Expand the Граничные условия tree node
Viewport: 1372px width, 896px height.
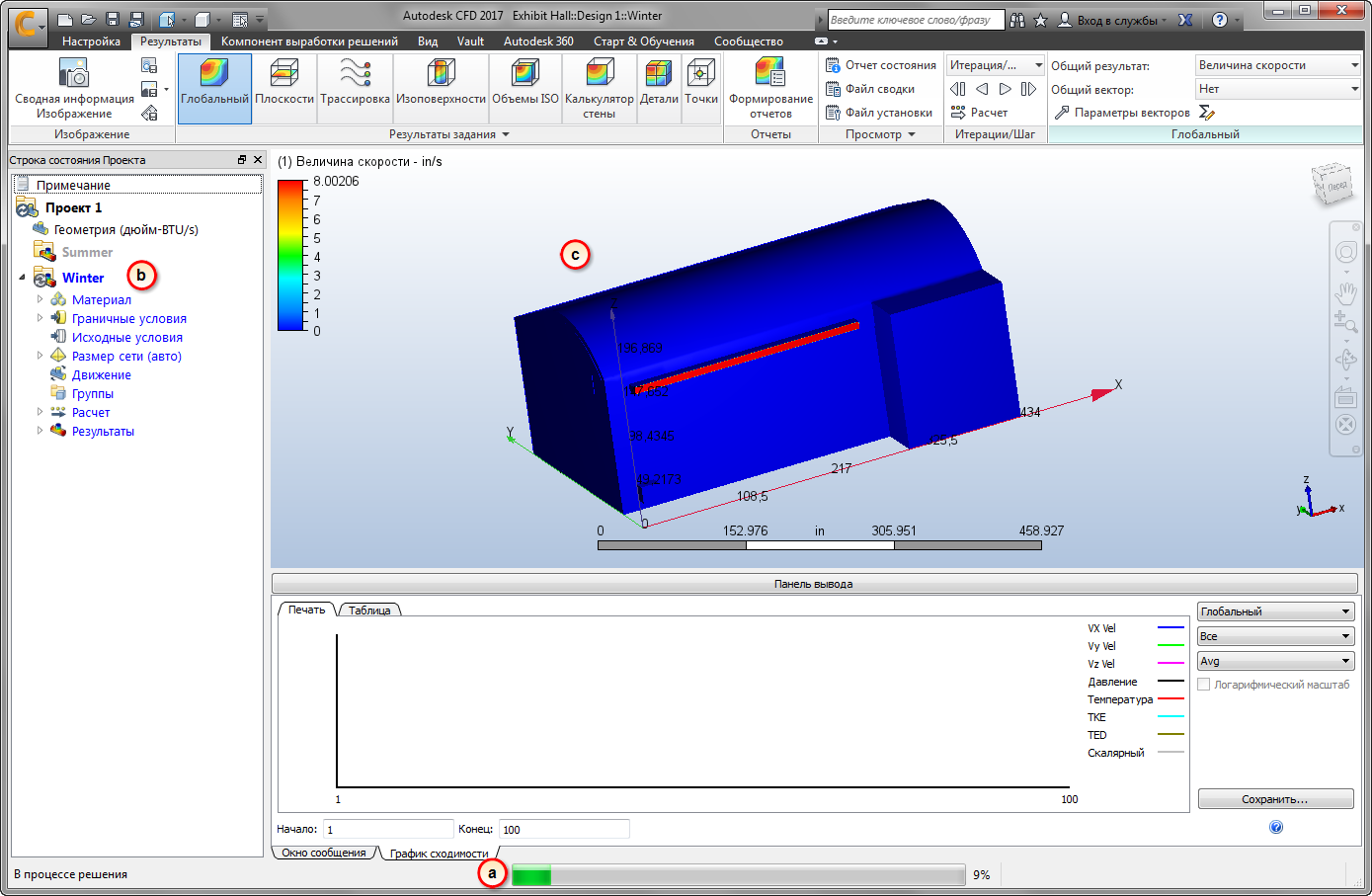40,318
